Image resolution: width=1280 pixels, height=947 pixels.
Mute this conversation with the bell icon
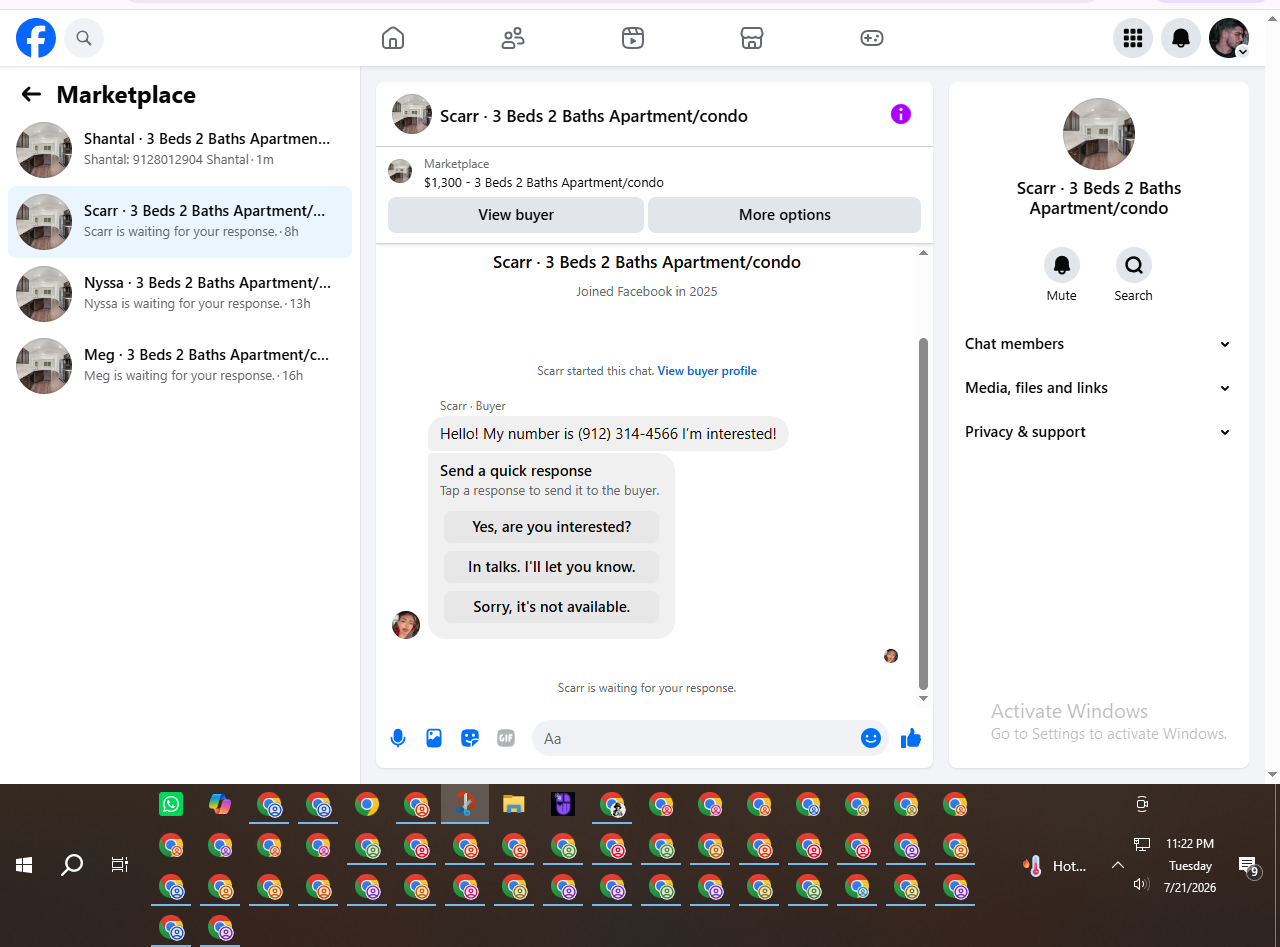1062,265
